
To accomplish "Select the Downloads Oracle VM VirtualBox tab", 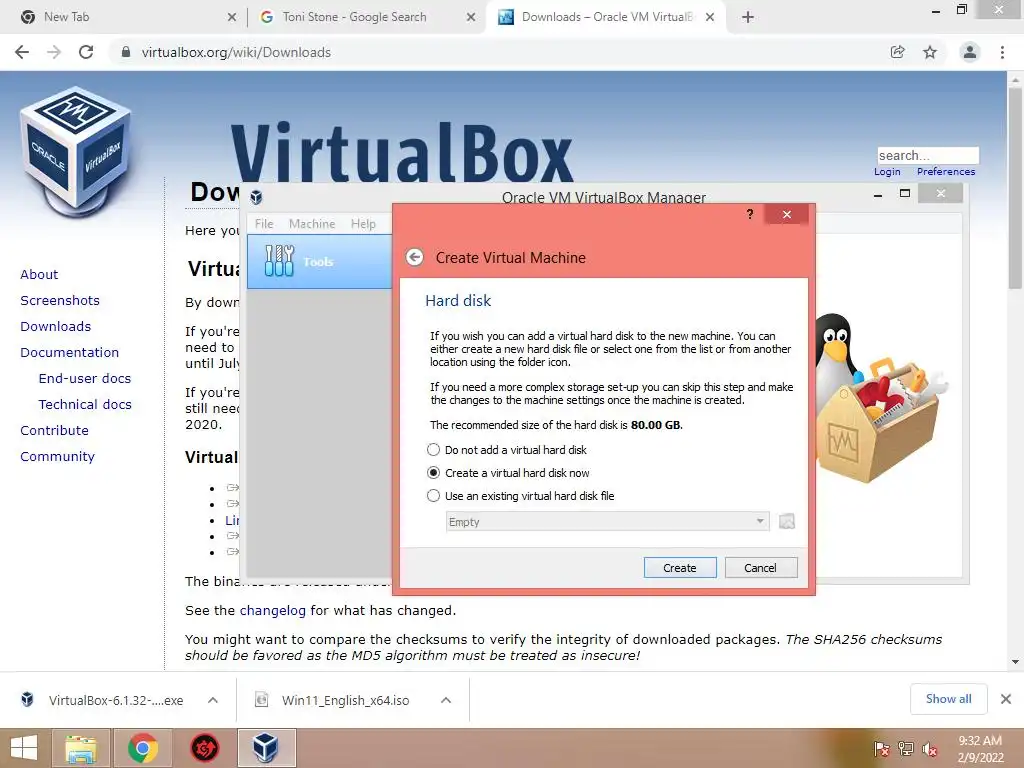I will click(604, 17).
